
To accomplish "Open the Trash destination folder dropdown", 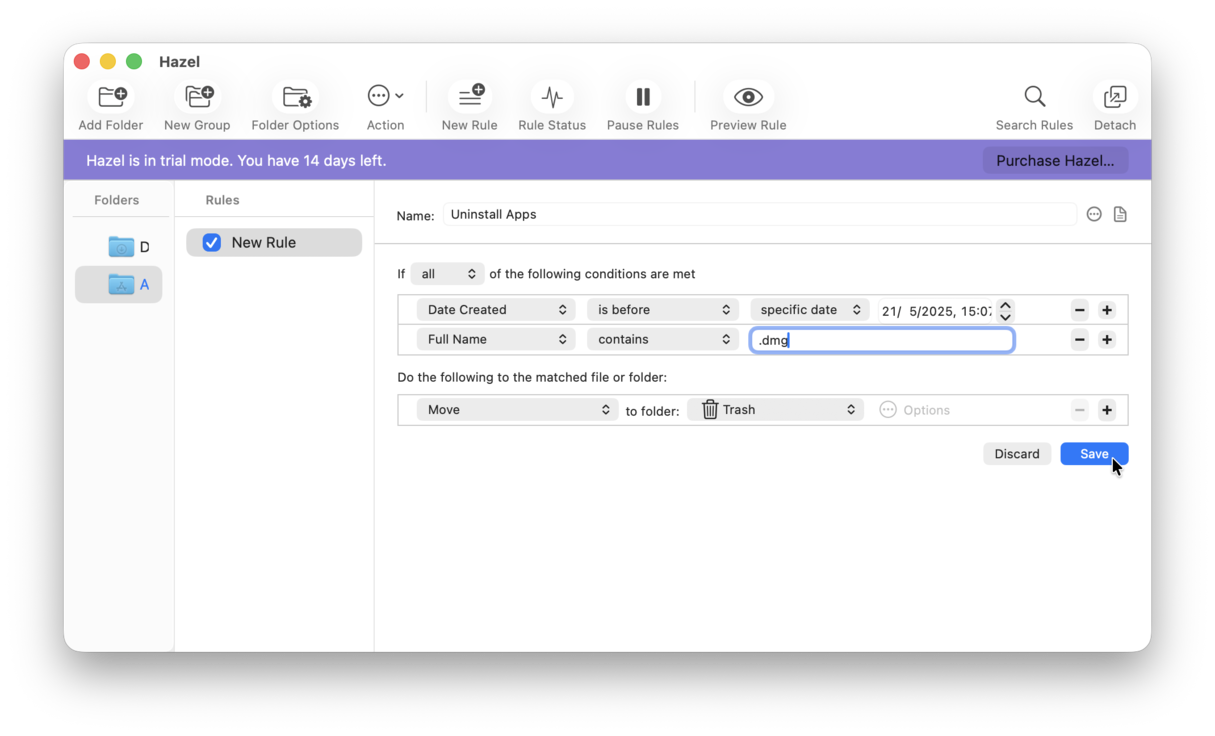I will 776,410.
